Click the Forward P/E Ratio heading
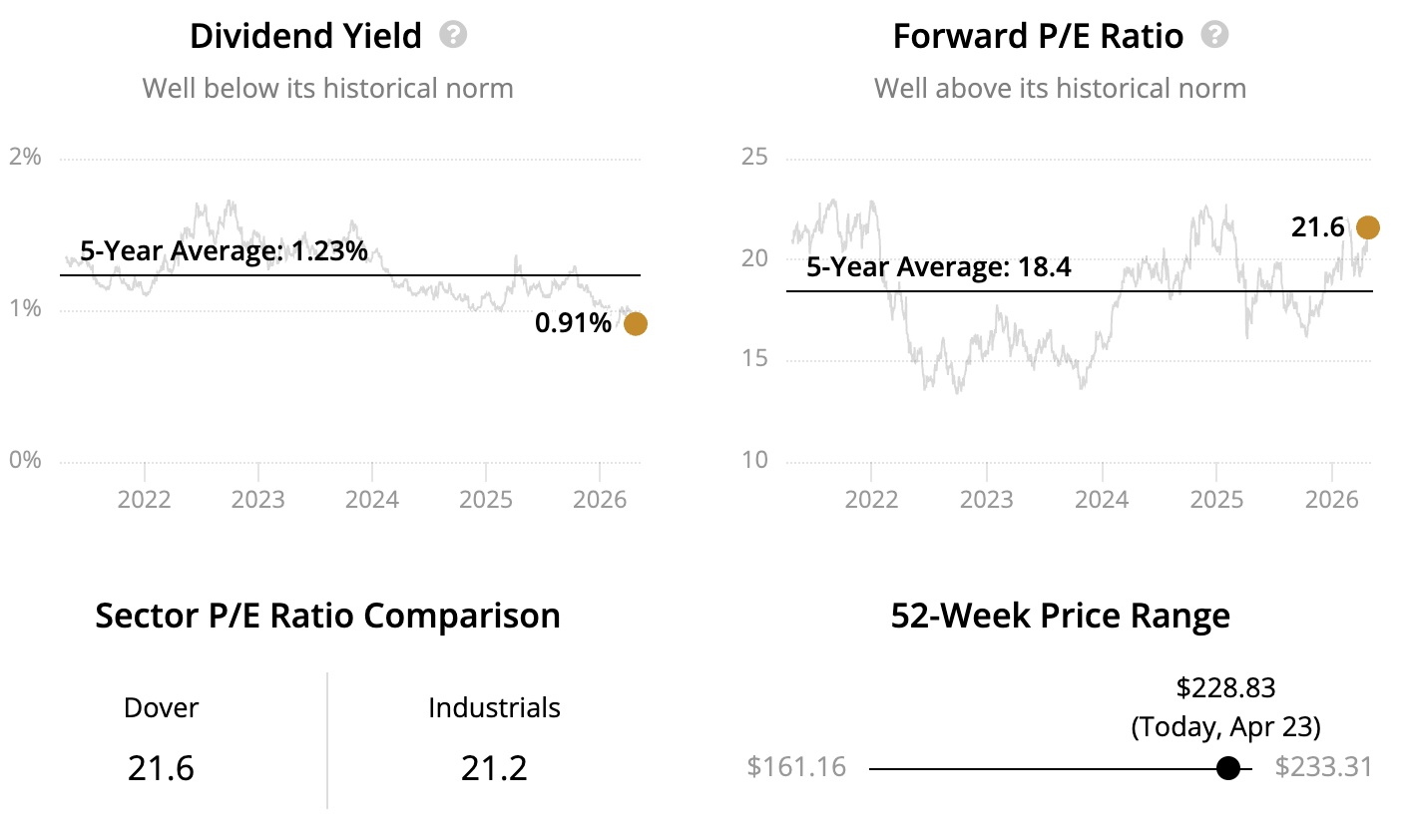The width and height of the screenshot is (1411, 840). 1038,36
